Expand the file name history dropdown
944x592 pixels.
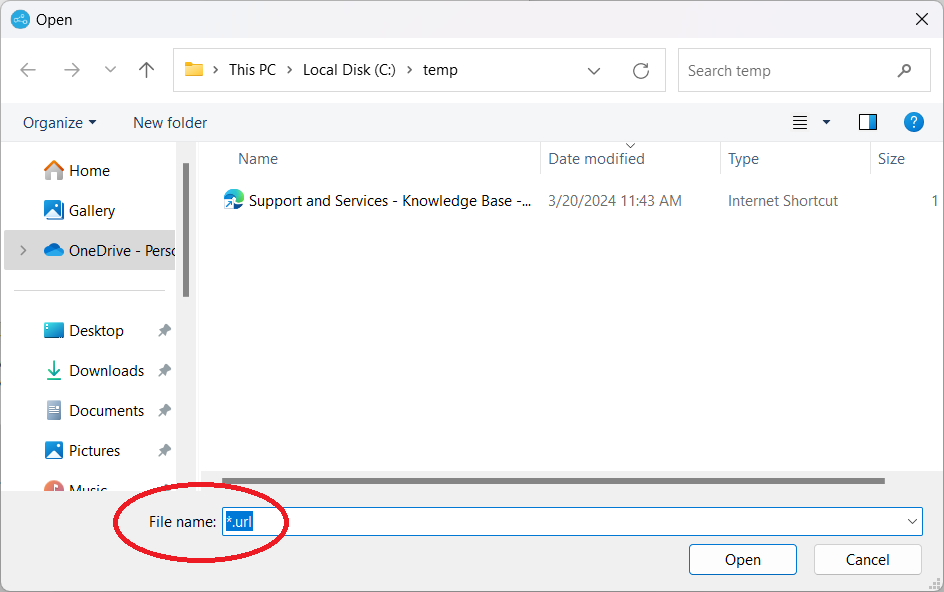click(x=910, y=521)
